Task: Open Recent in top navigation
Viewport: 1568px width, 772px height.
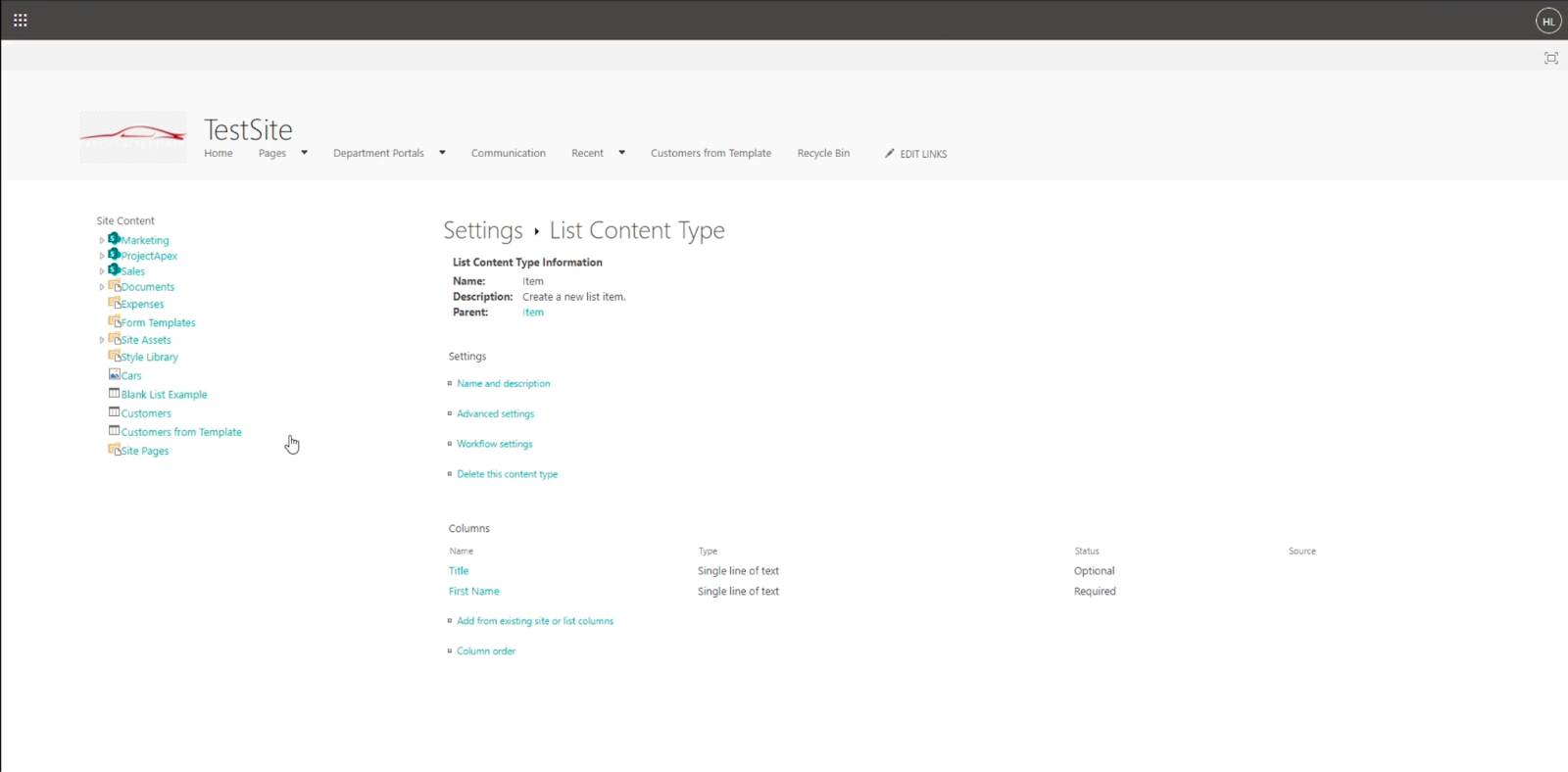Action: (587, 153)
